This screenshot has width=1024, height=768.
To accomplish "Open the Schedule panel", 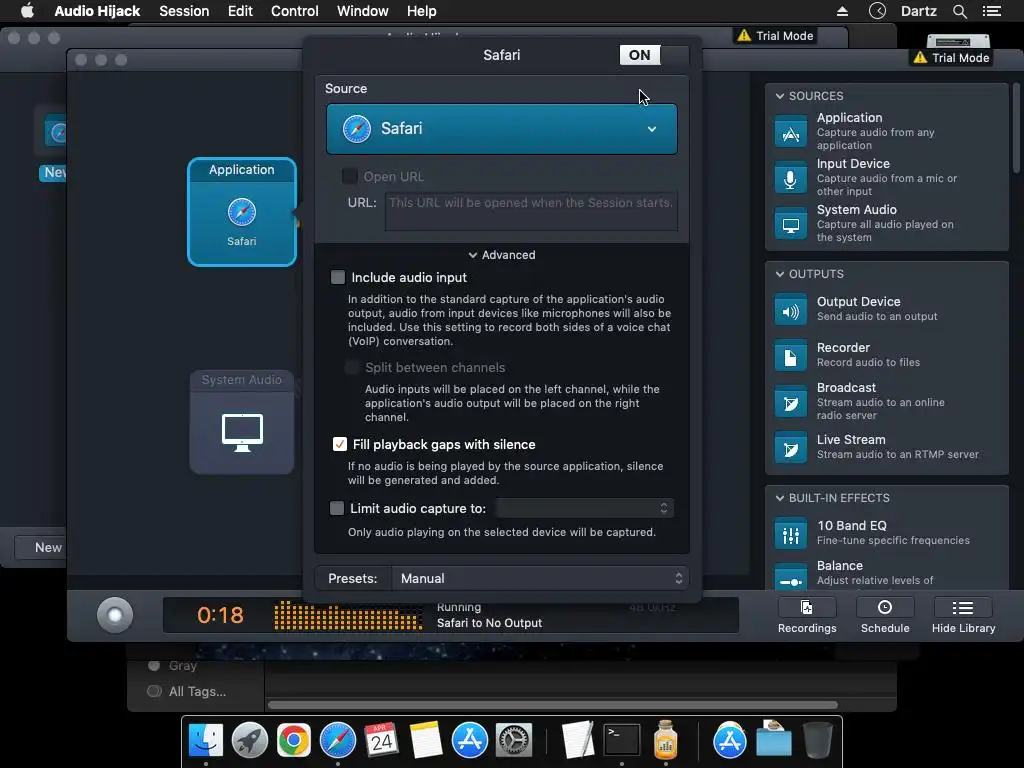I will click(885, 616).
